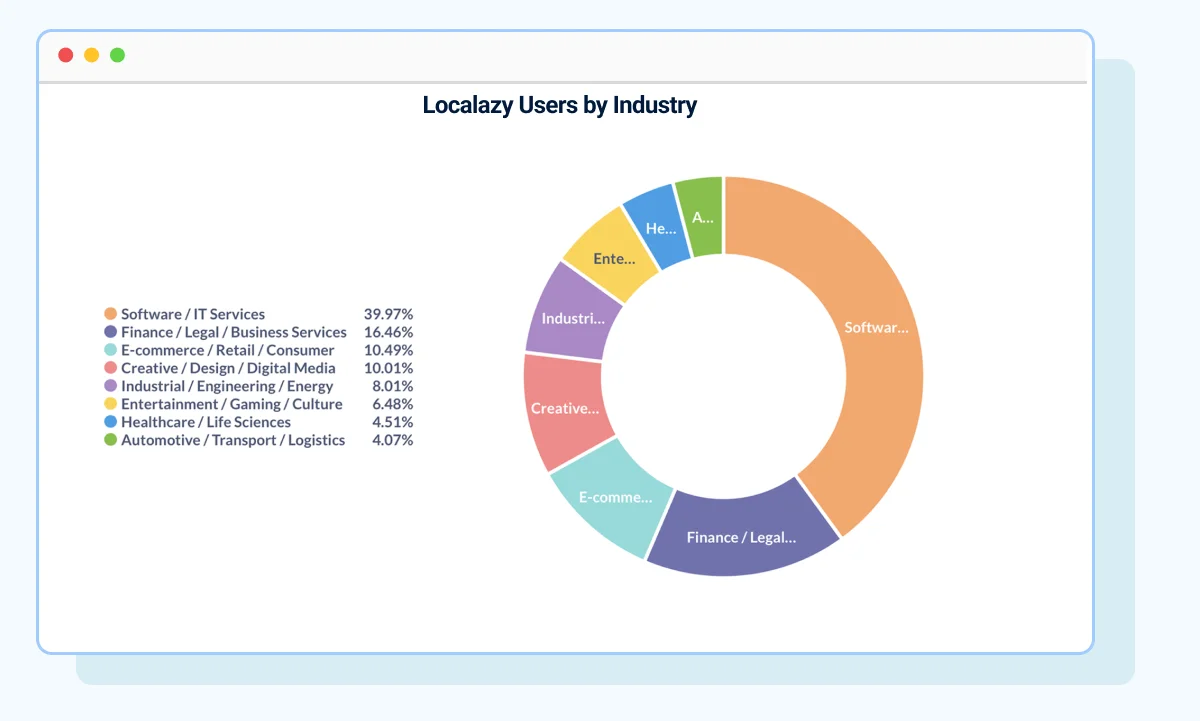Click the green Automotive / Transport legend dot
Image resolution: width=1200 pixels, height=721 pixels.
click(x=110, y=440)
